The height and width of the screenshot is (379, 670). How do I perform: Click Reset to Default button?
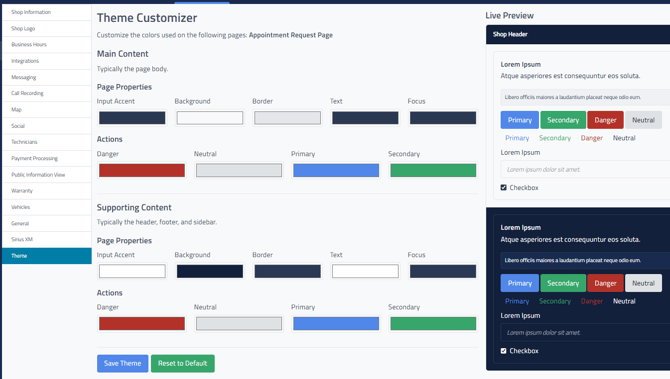182,363
